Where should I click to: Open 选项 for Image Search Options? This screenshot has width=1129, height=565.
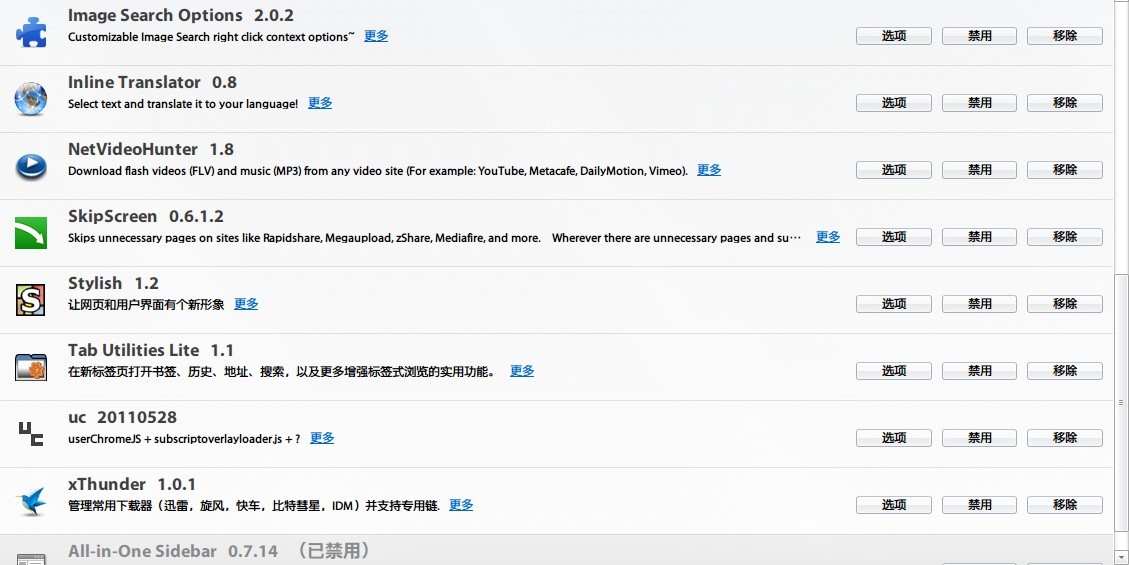894,36
